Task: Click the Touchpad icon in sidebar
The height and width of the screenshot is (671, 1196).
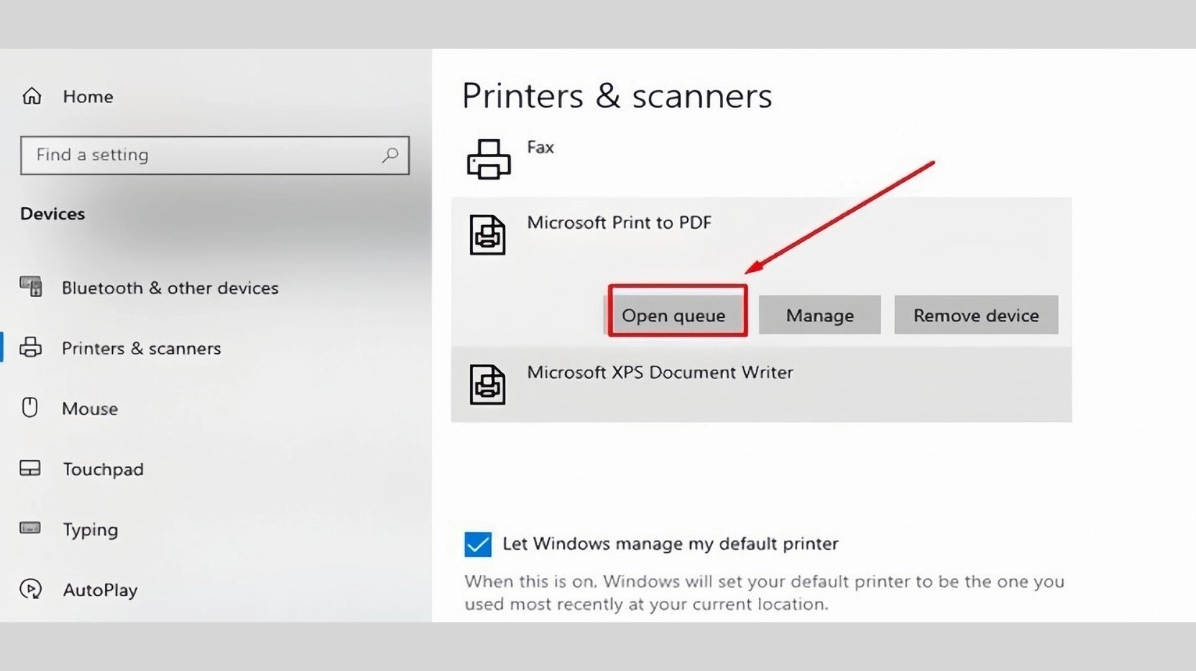Action: pyautogui.click(x=30, y=468)
